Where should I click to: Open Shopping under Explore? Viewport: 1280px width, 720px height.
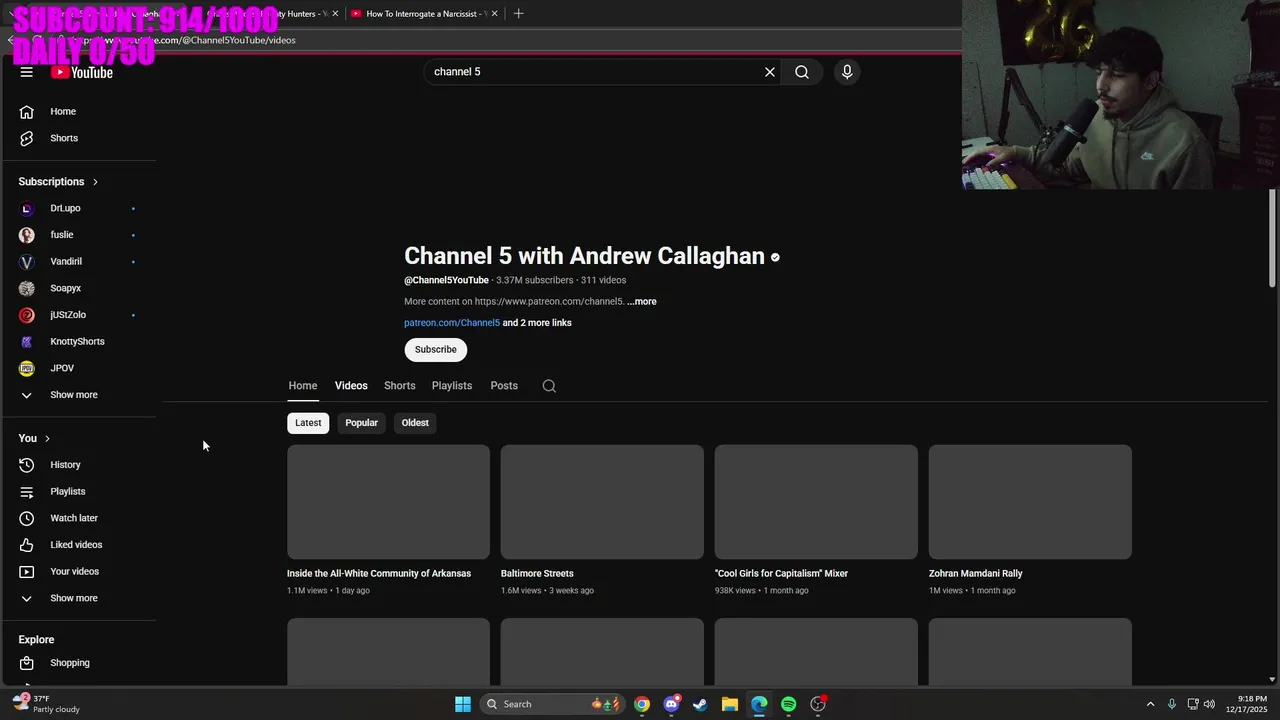click(x=79, y=663)
